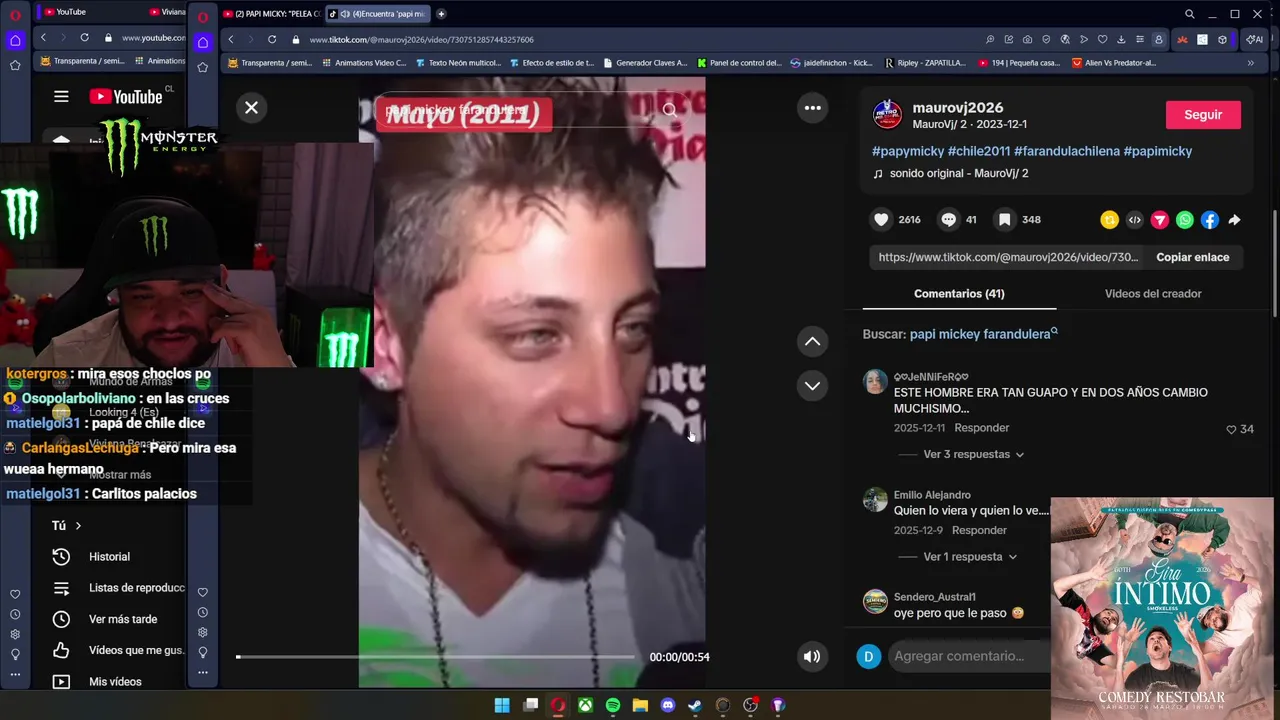The image size is (1280, 720).
Task: Open 'Mis vídeos' in YouTube sidebar
Action: point(115,681)
